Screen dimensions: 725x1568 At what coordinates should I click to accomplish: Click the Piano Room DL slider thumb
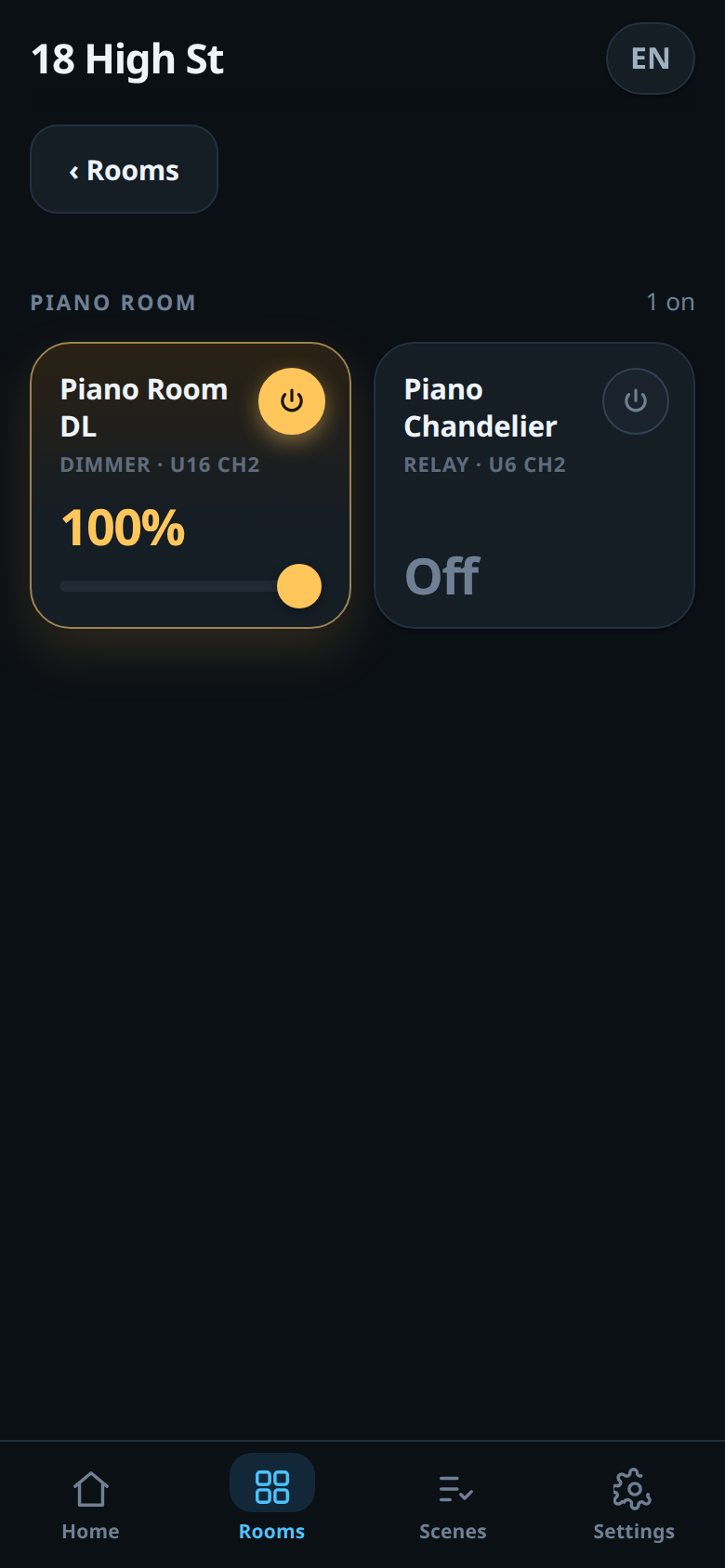coord(299,586)
